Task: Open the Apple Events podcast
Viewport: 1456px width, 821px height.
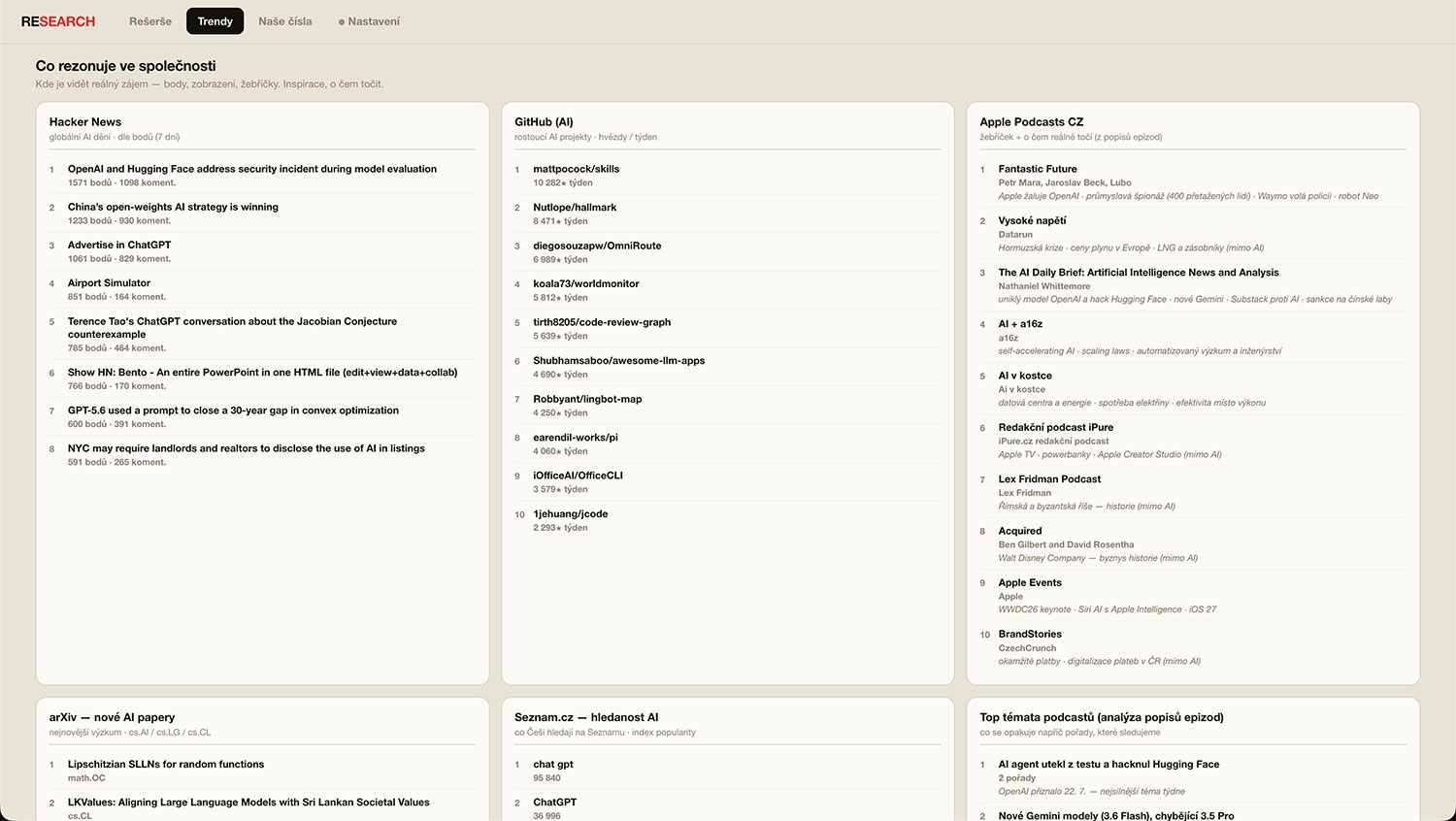Action: pos(1030,582)
